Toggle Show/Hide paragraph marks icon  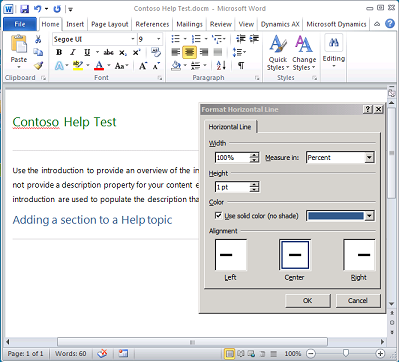(x=241, y=66)
